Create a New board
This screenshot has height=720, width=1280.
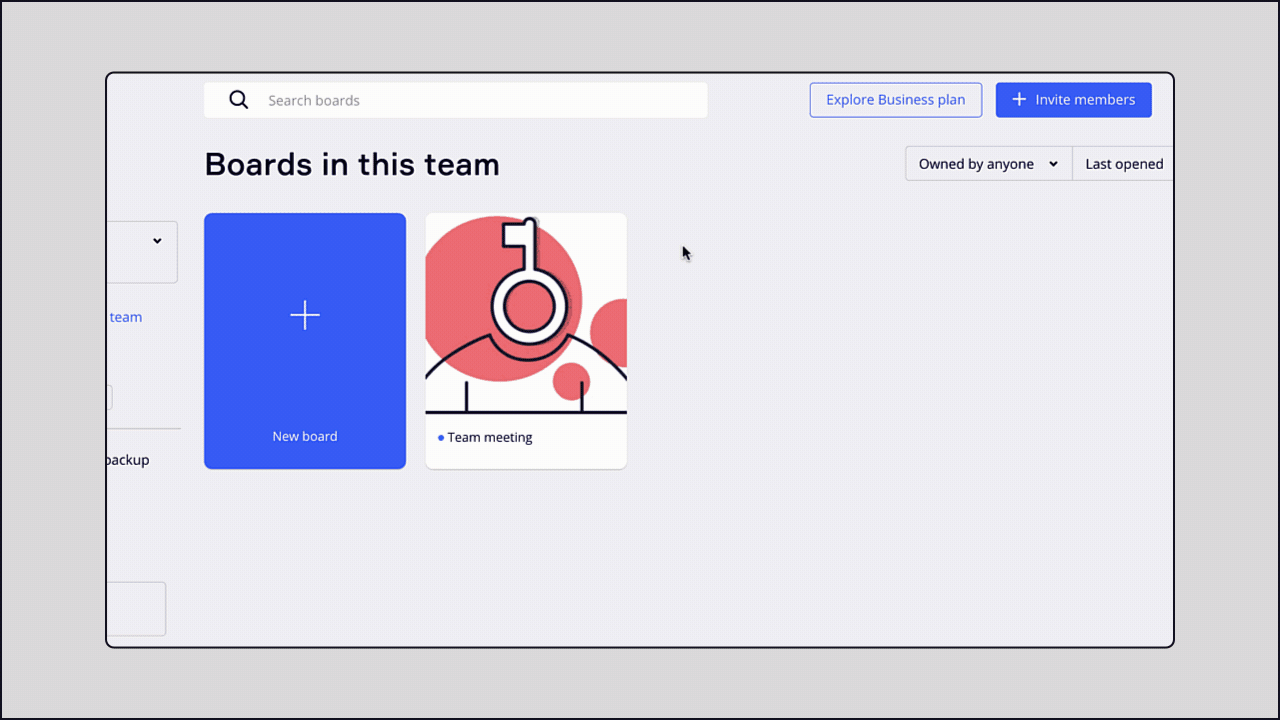point(305,341)
